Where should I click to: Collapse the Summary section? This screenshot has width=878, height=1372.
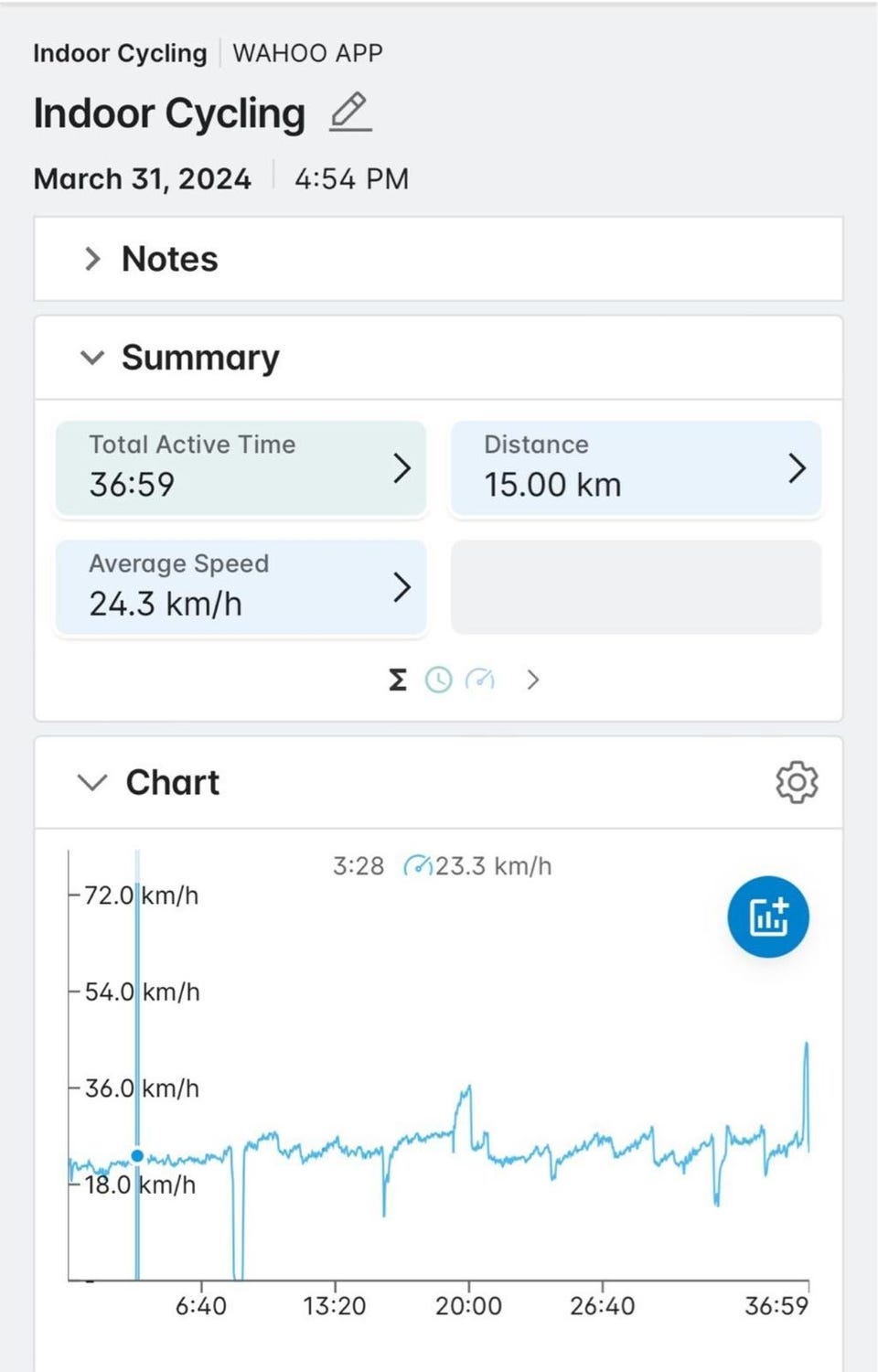click(x=92, y=358)
